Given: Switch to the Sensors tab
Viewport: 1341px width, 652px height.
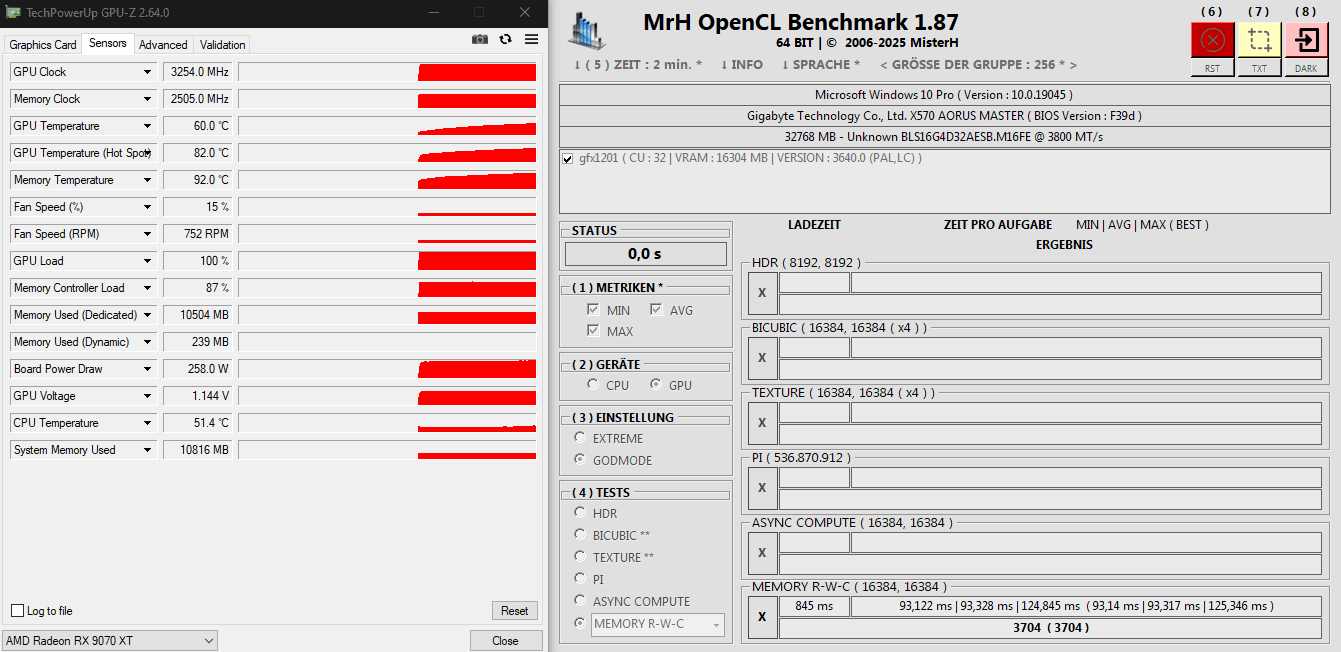Looking at the screenshot, I should (108, 43).
